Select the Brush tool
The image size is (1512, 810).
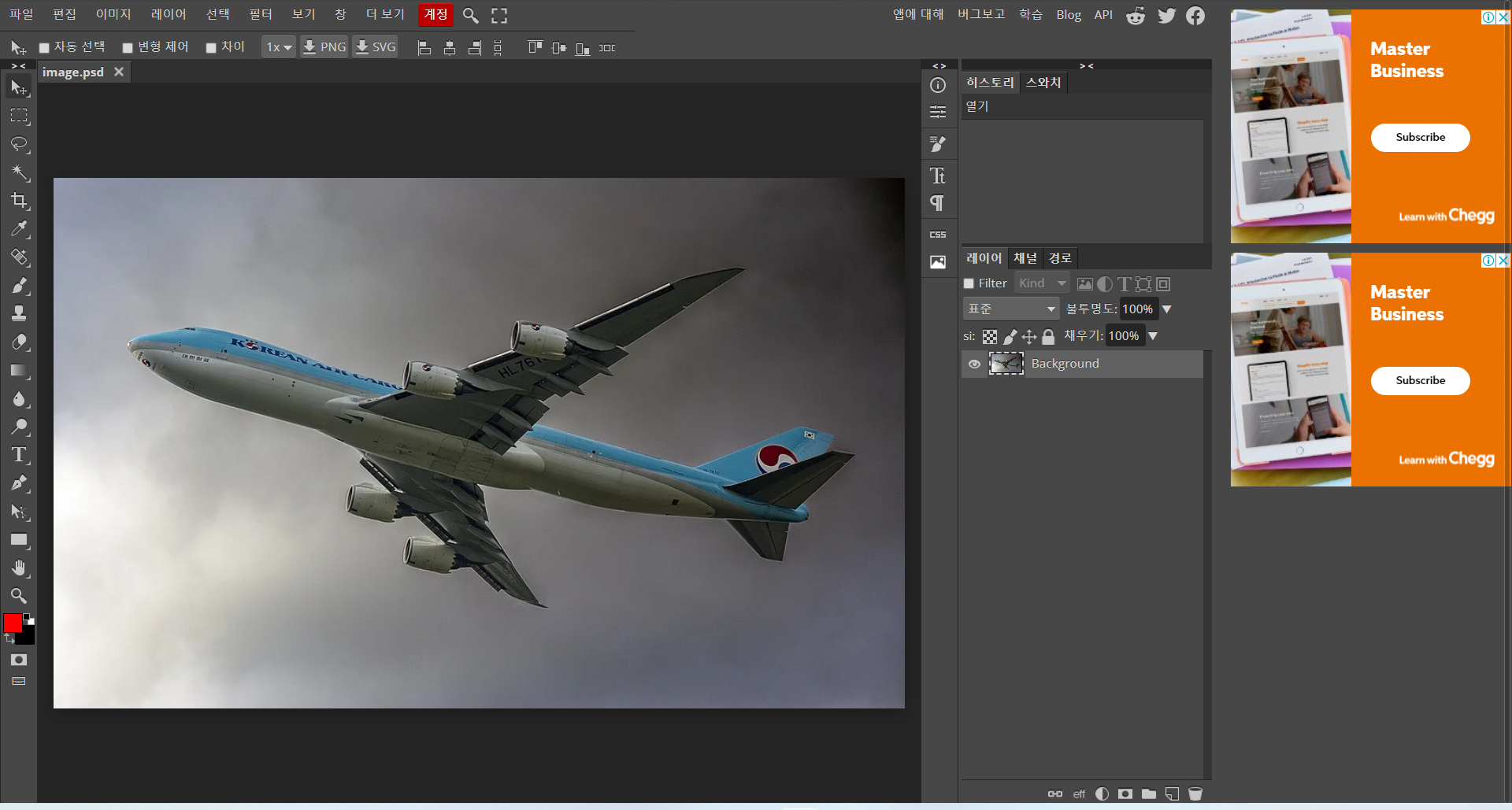[19, 286]
